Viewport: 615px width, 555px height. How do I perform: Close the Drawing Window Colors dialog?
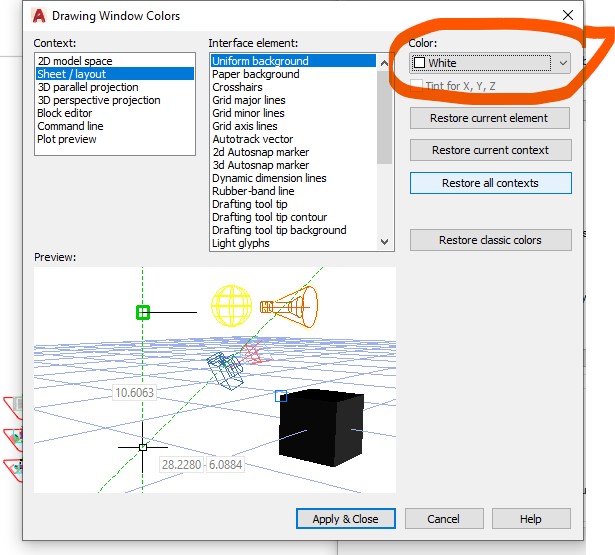click(x=568, y=15)
